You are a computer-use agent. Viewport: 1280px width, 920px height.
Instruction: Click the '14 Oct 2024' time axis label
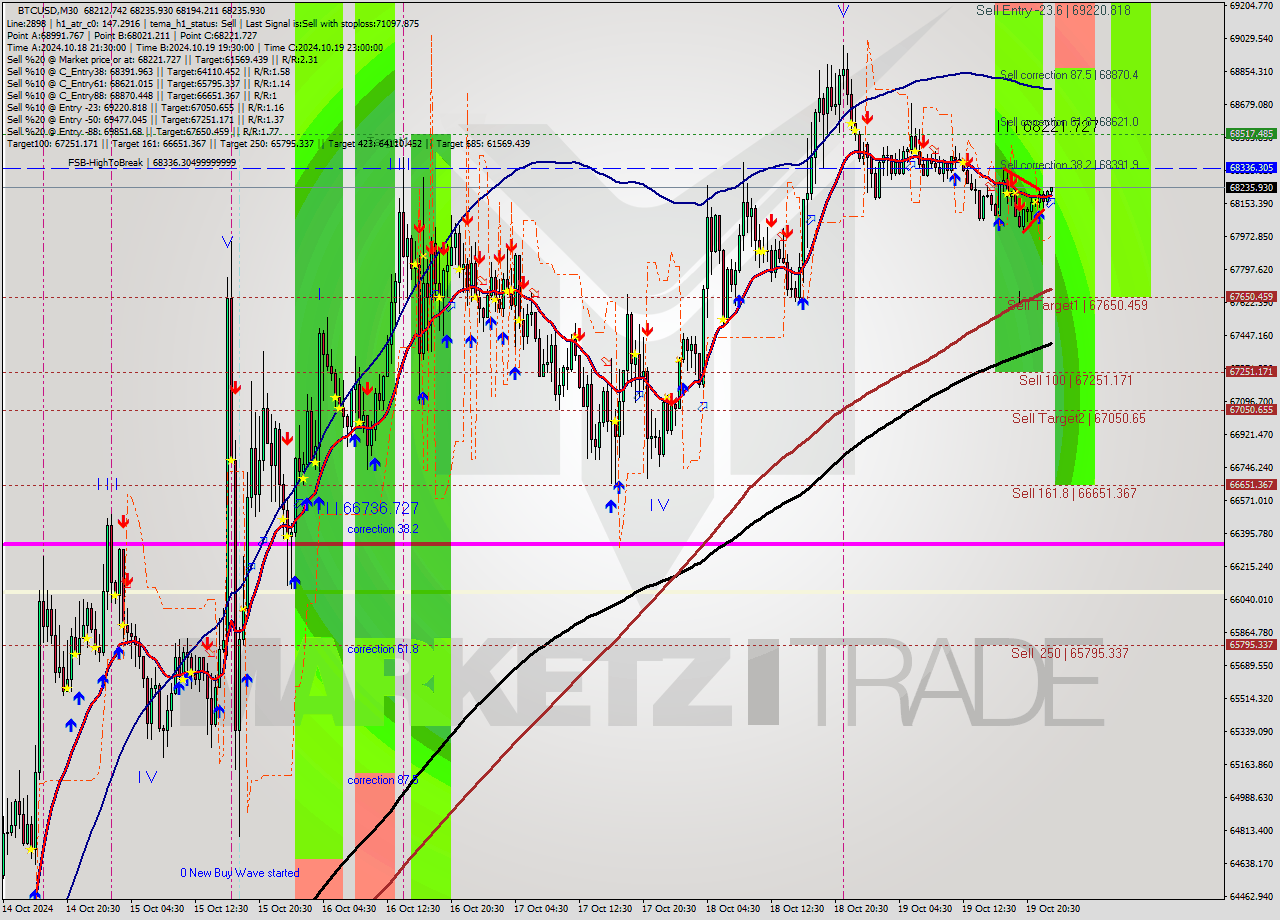point(28,909)
